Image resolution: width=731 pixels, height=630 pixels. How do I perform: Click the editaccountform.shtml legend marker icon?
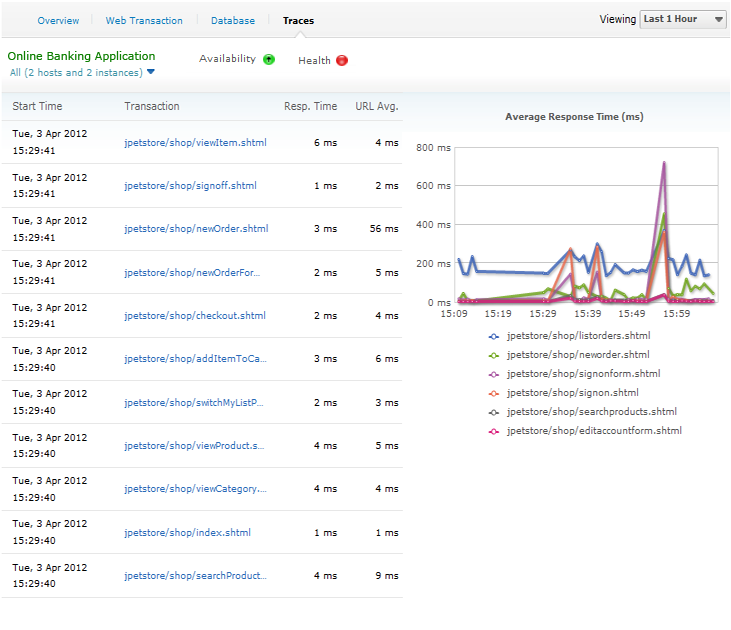coord(494,431)
